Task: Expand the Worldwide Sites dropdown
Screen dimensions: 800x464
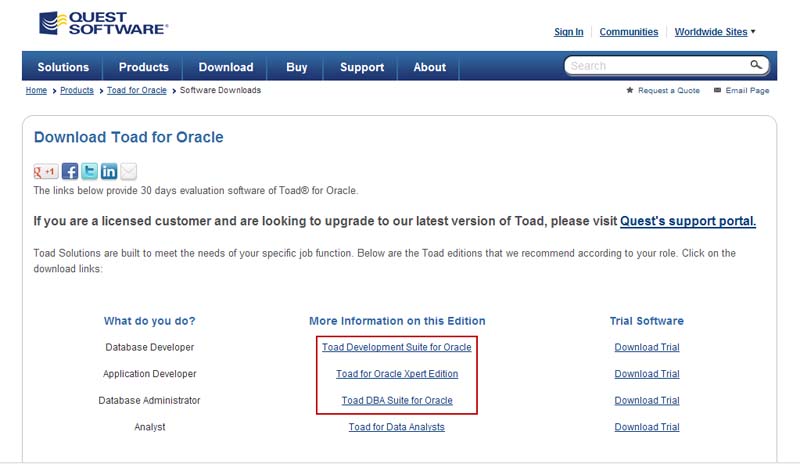Action: click(715, 32)
